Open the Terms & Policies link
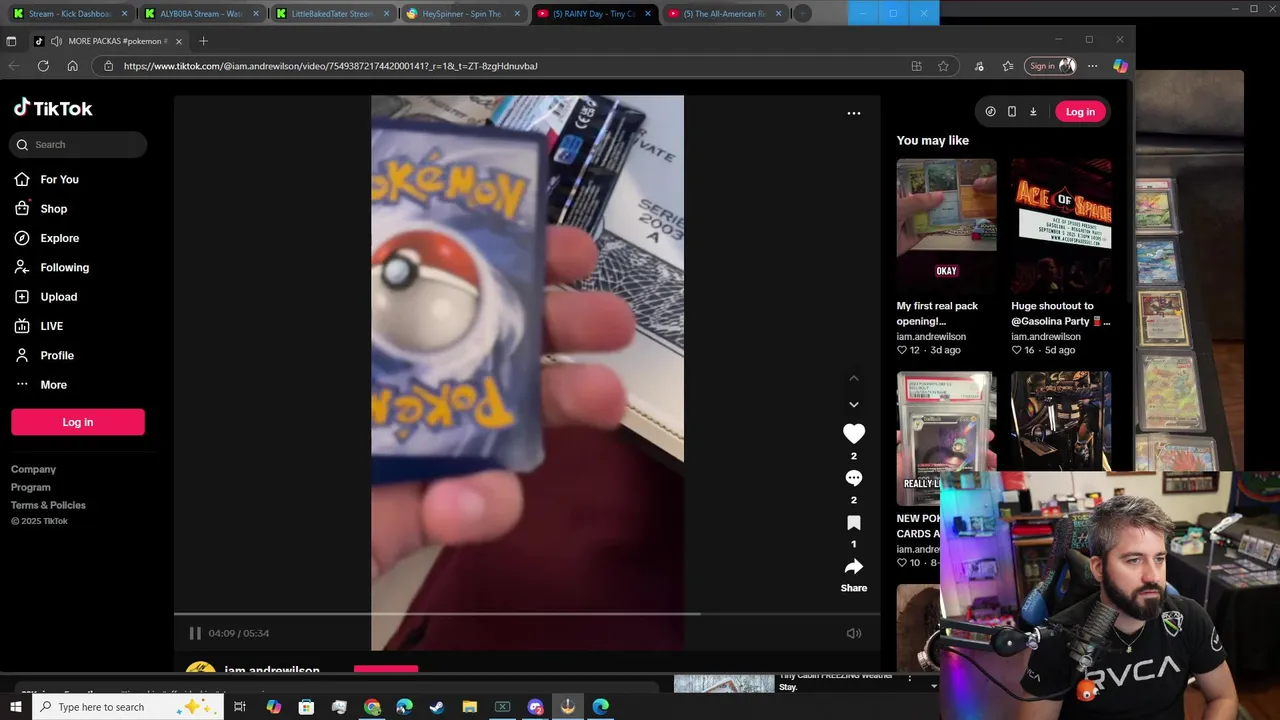 click(48, 505)
